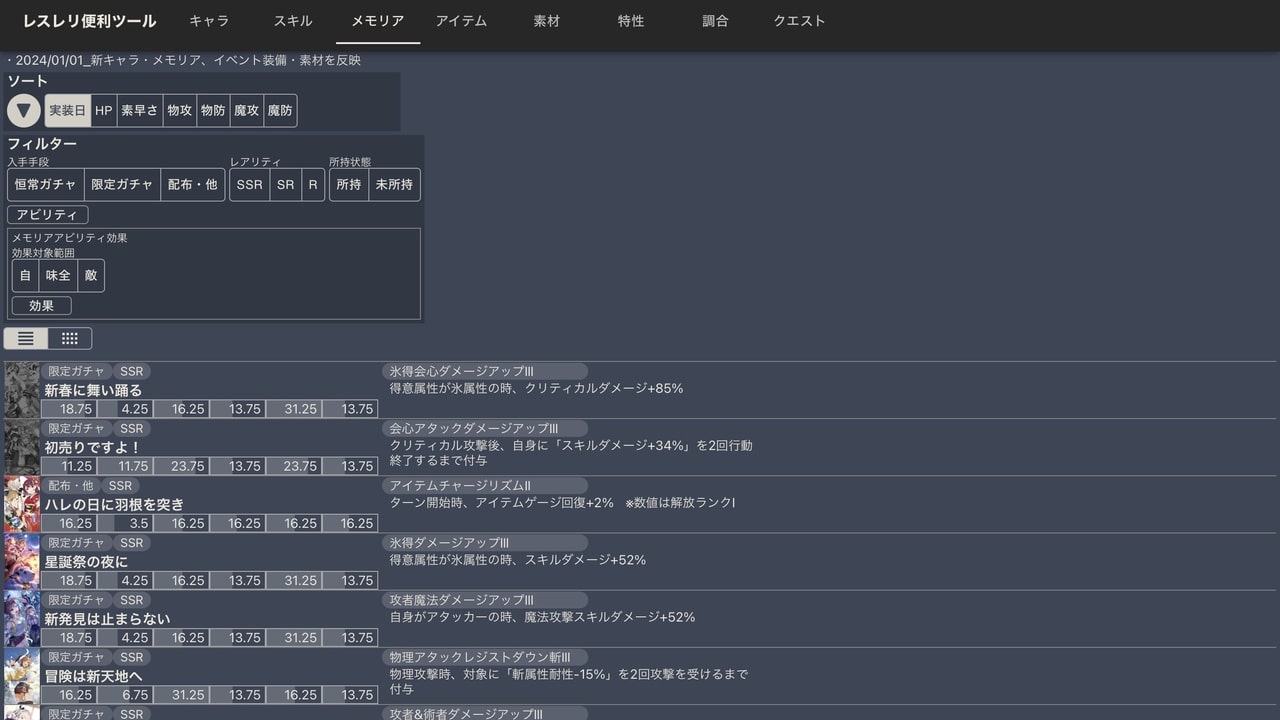Open the ハレの日に羽根を突き memoria thumbnail
Image resolution: width=1280 pixels, height=720 pixels.
(22, 504)
